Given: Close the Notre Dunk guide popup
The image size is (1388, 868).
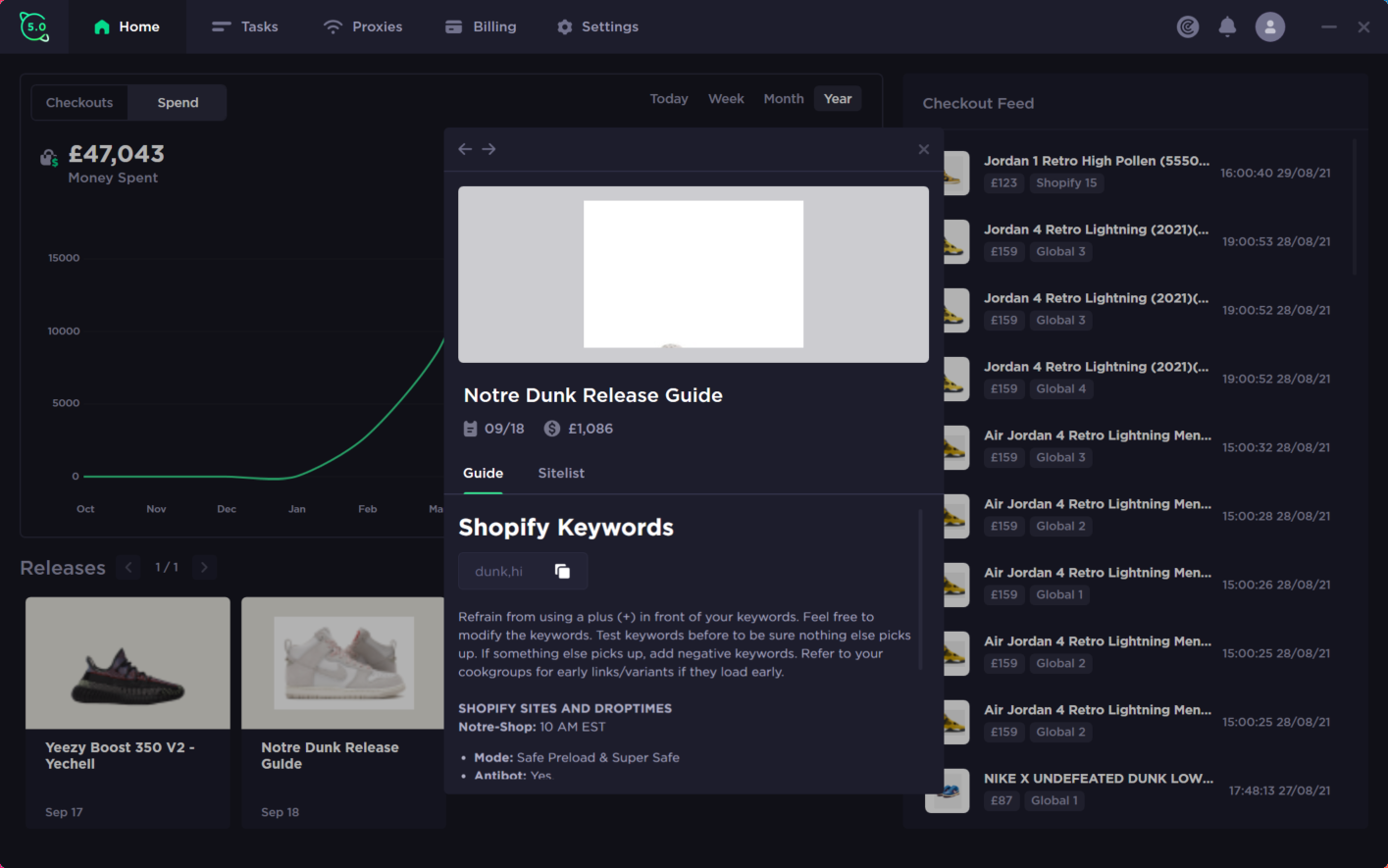Looking at the screenshot, I should (923, 149).
